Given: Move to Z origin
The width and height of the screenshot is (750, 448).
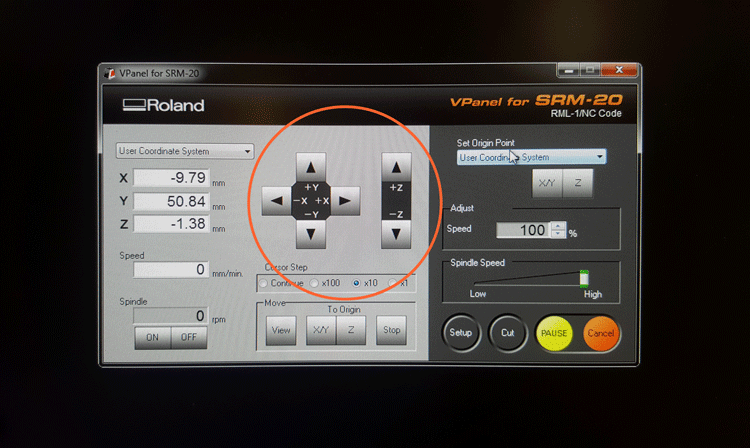Looking at the screenshot, I should [351, 330].
